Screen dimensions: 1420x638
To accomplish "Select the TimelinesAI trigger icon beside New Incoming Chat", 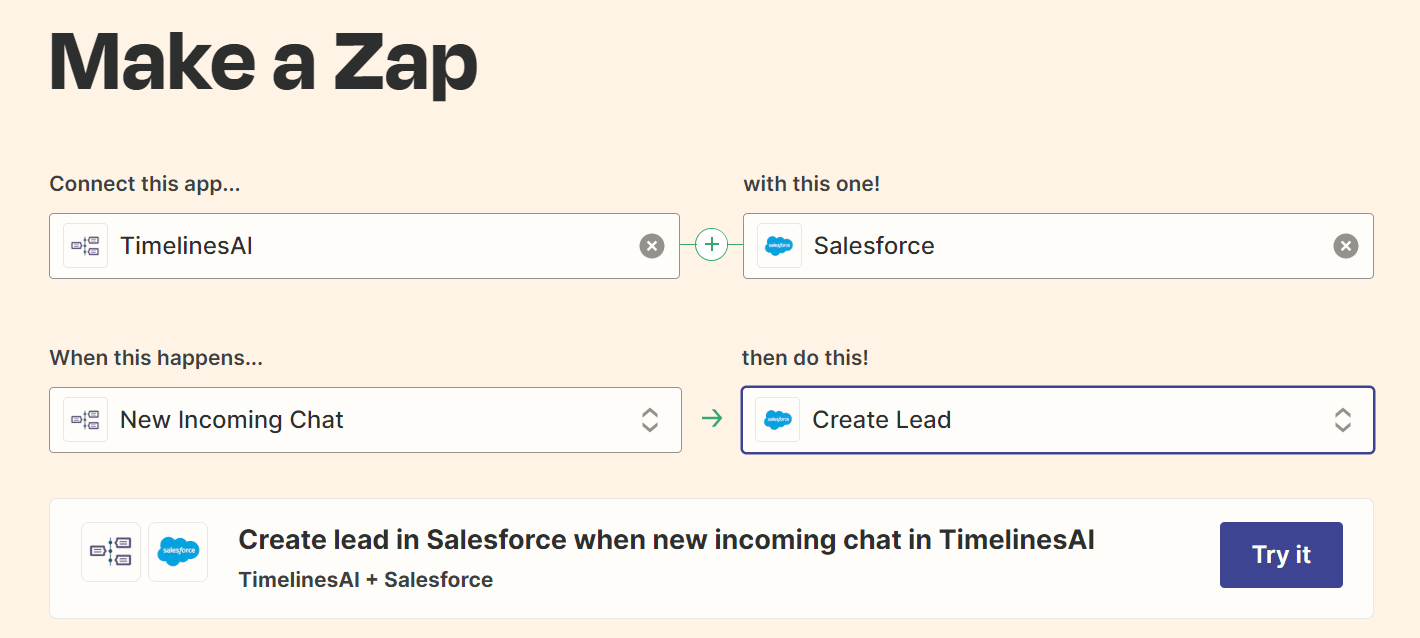I will (85, 419).
